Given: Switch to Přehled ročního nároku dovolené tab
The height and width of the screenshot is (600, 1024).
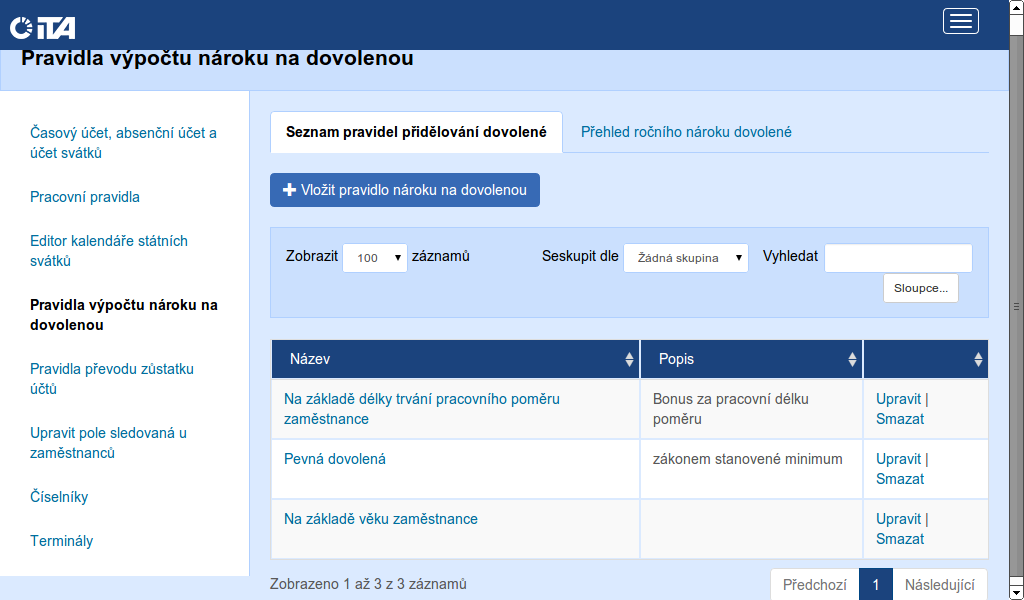Looking at the screenshot, I should tap(686, 132).
